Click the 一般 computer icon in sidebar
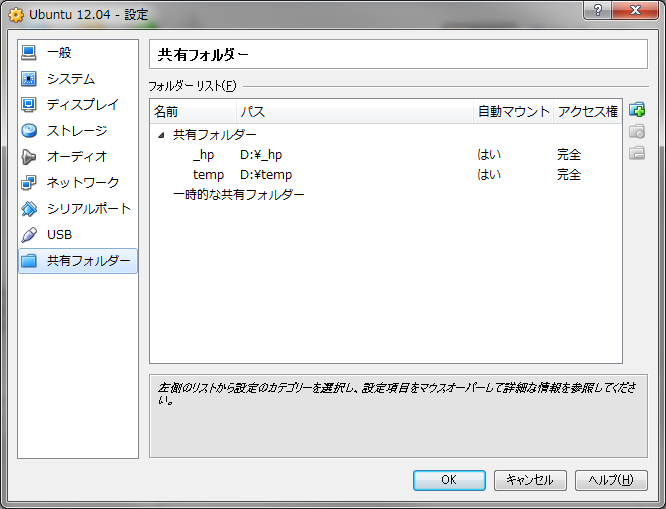The image size is (666, 509). pos(29,53)
